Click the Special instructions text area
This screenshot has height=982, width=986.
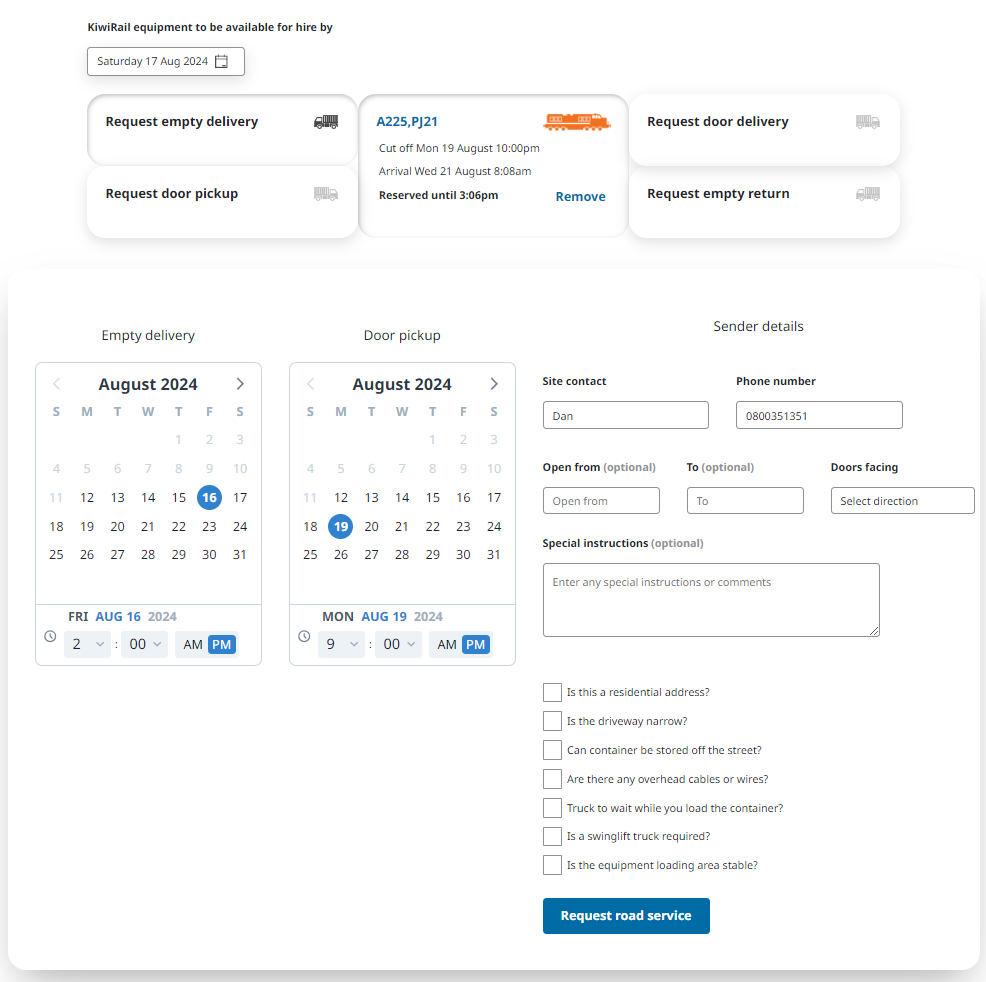click(711, 600)
